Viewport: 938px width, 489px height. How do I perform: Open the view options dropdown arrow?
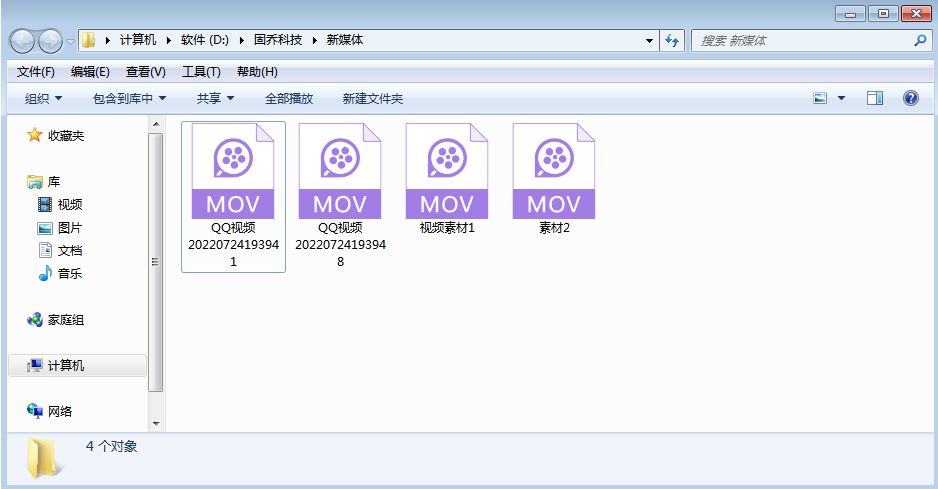(841, 98)
